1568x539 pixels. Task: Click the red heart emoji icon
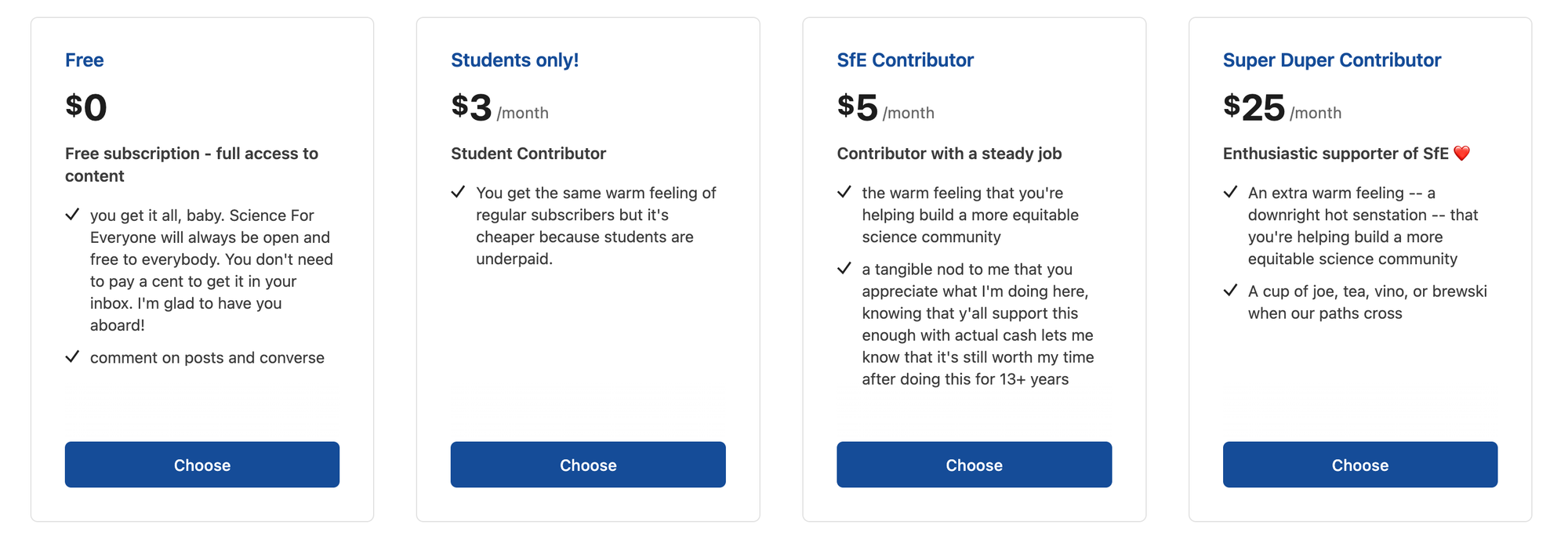(1461, 154)
